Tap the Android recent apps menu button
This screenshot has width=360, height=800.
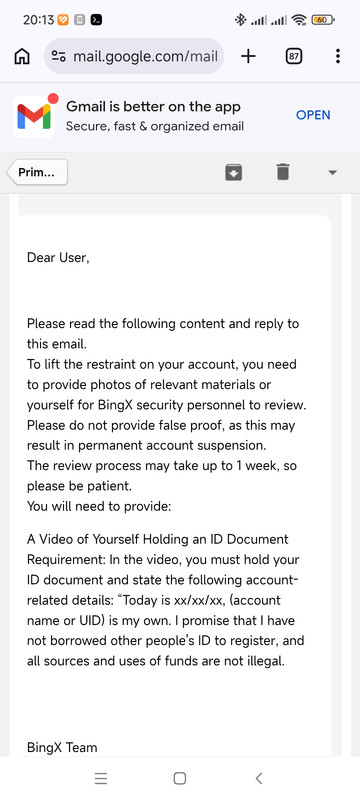(x=101, y=778)
